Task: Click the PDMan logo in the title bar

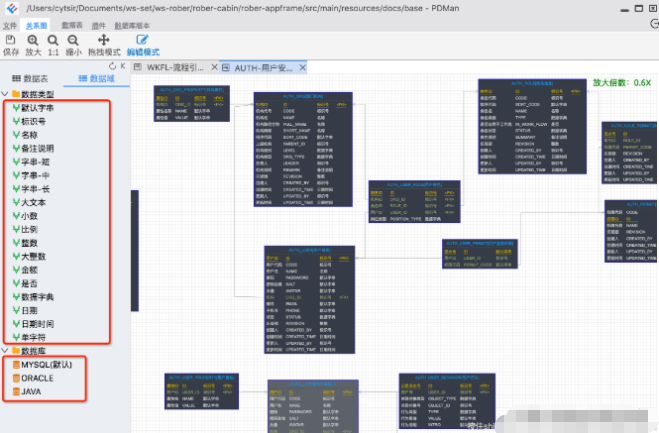Action: pos(12,8)
